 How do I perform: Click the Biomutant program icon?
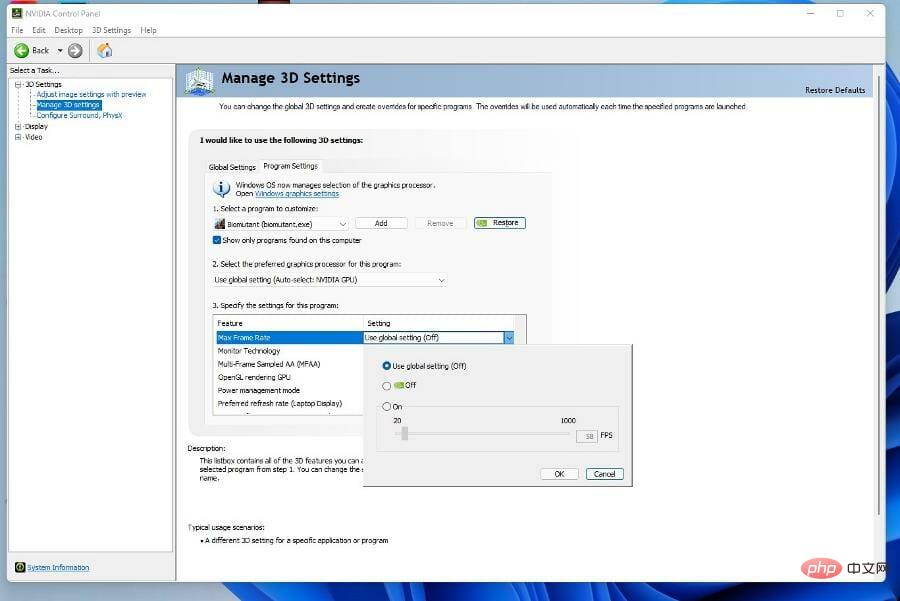(219, 223)
